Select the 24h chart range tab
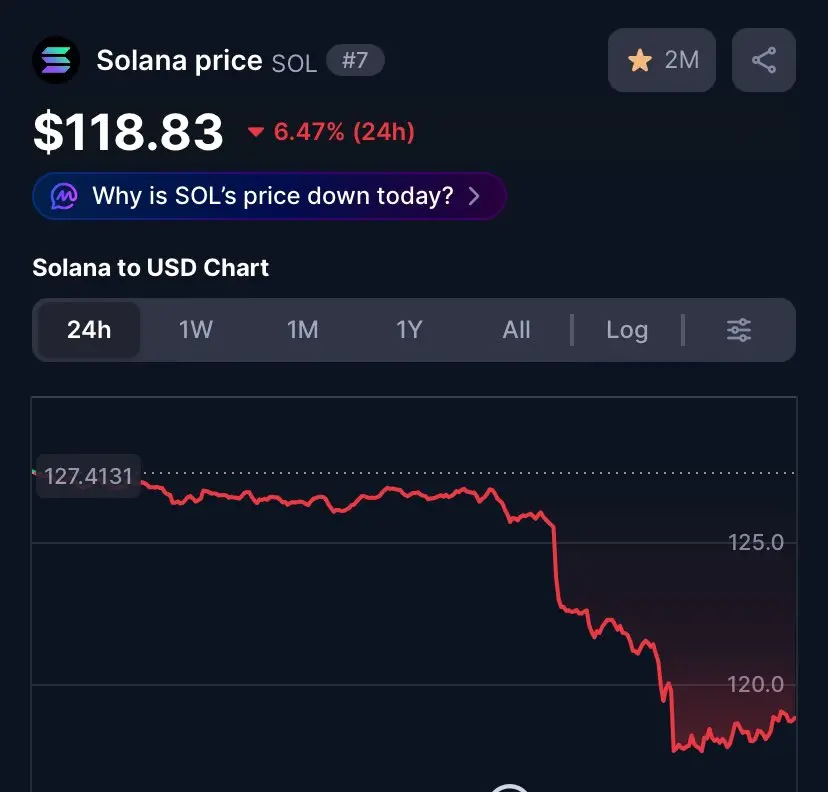This screenshot has height=792, width=828. pyautogui.click(x=89, y=330)
